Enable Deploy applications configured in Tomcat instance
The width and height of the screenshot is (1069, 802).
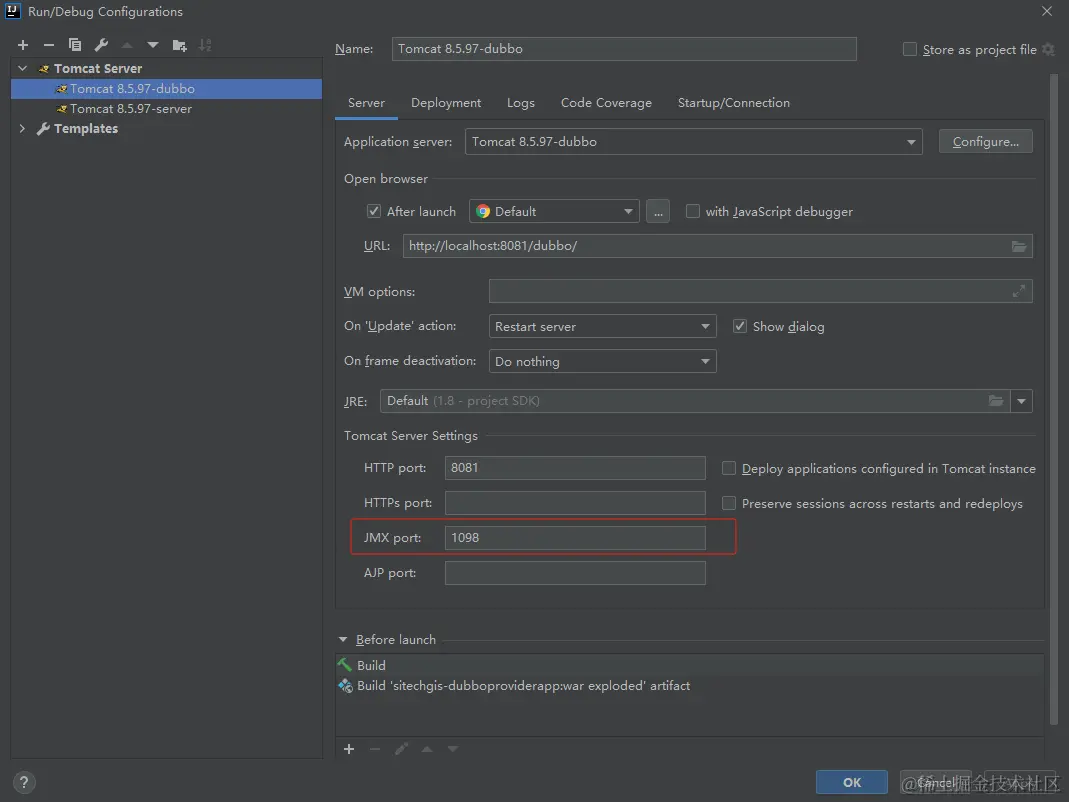[x=729, y=469]
